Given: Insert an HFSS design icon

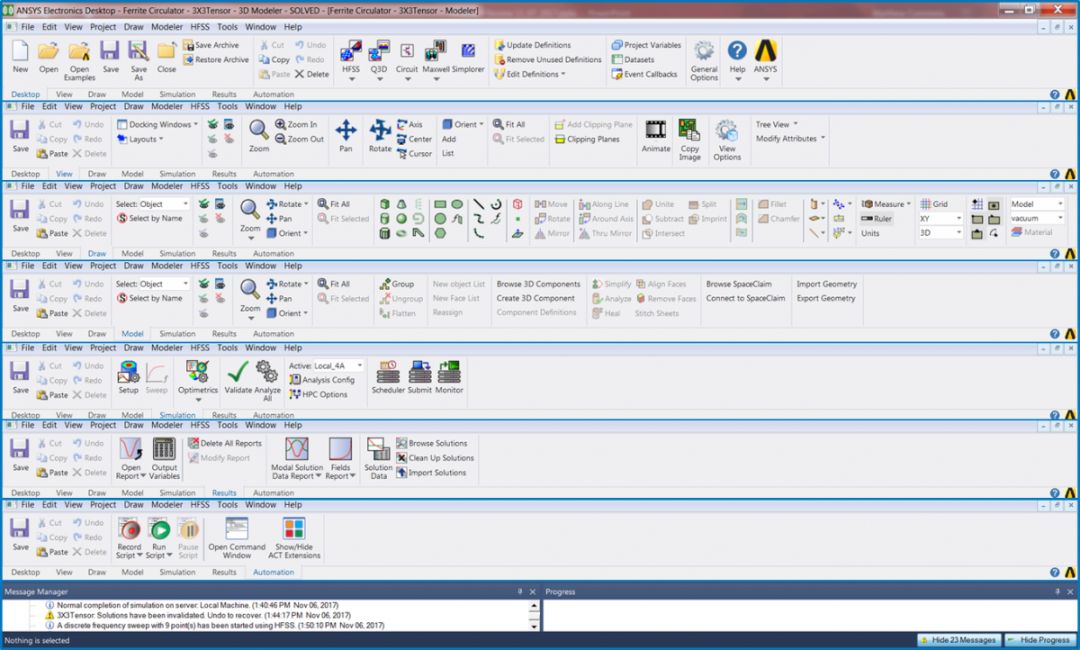Looking at the screenshot, I should pyautogui.click(x=351, y=52).
